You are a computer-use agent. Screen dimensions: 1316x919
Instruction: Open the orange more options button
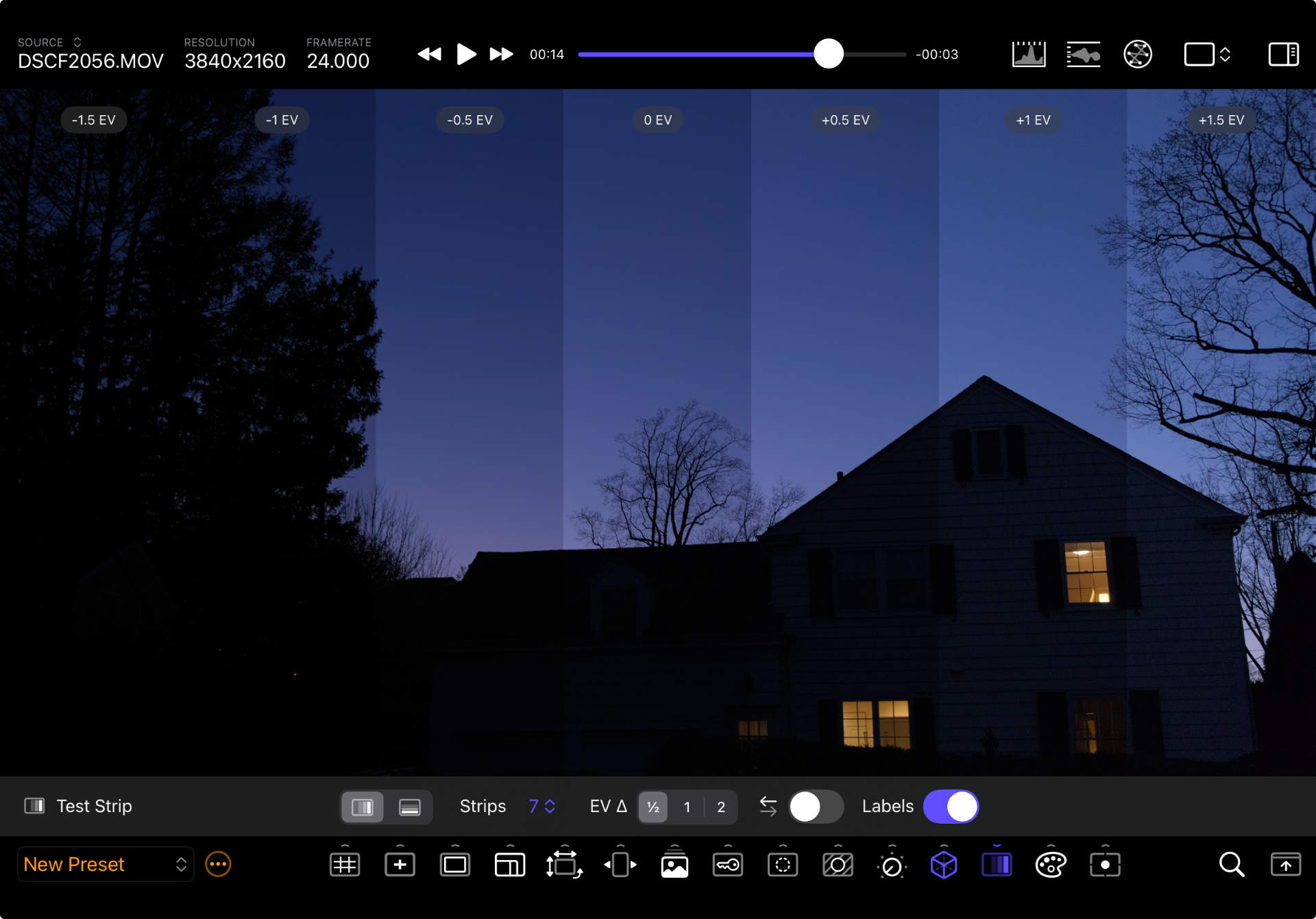point(218,864)
